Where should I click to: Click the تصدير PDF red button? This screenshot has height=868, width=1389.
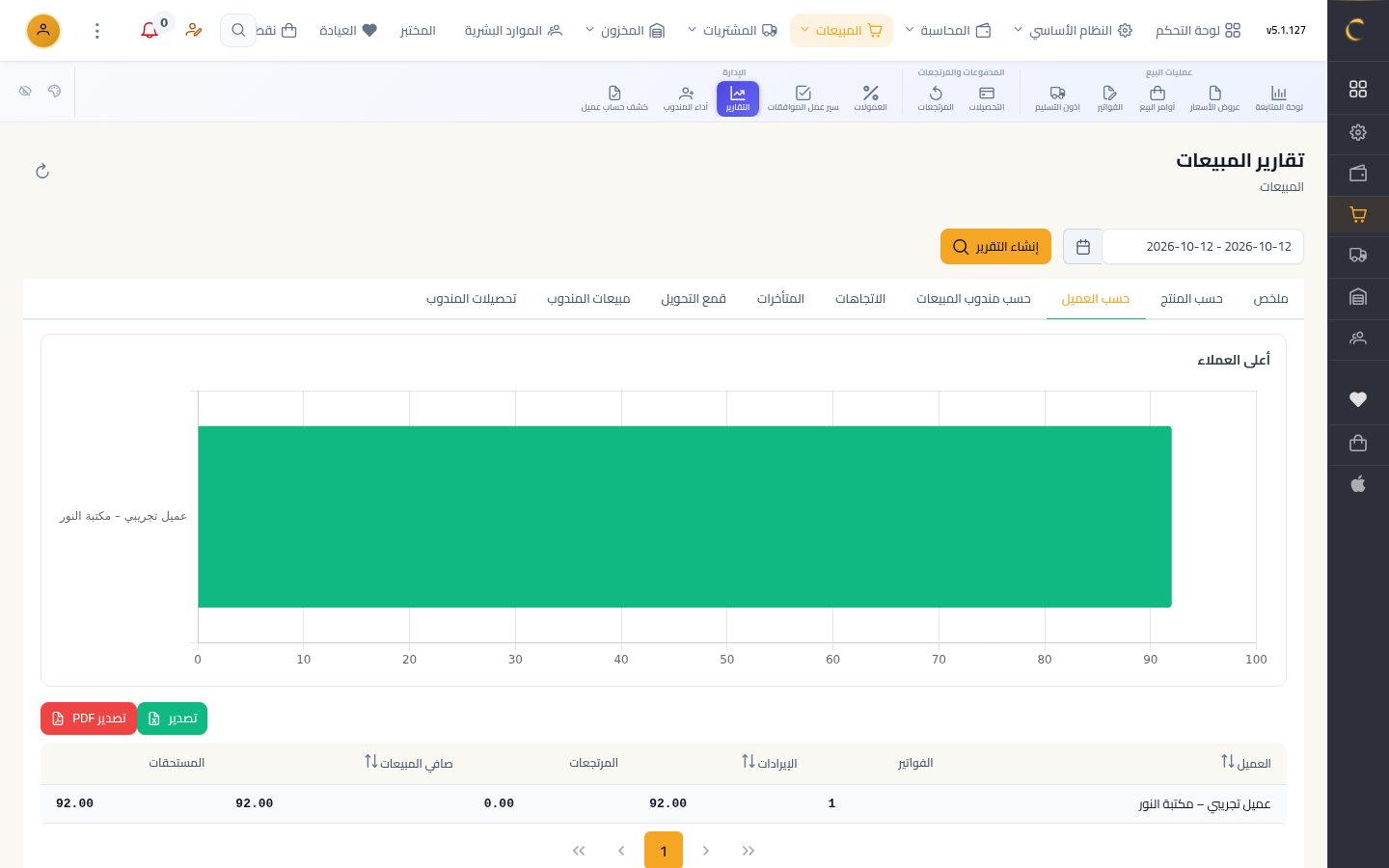[89, 719]
